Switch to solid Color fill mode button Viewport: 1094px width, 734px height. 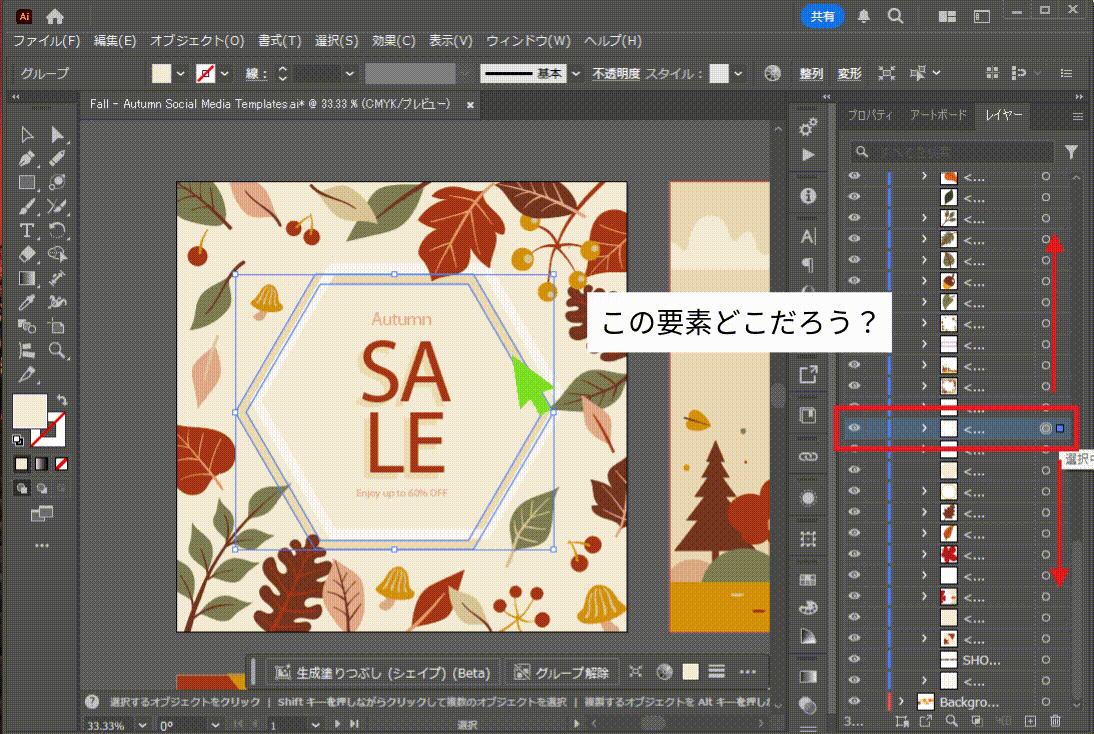pos(22,464)
